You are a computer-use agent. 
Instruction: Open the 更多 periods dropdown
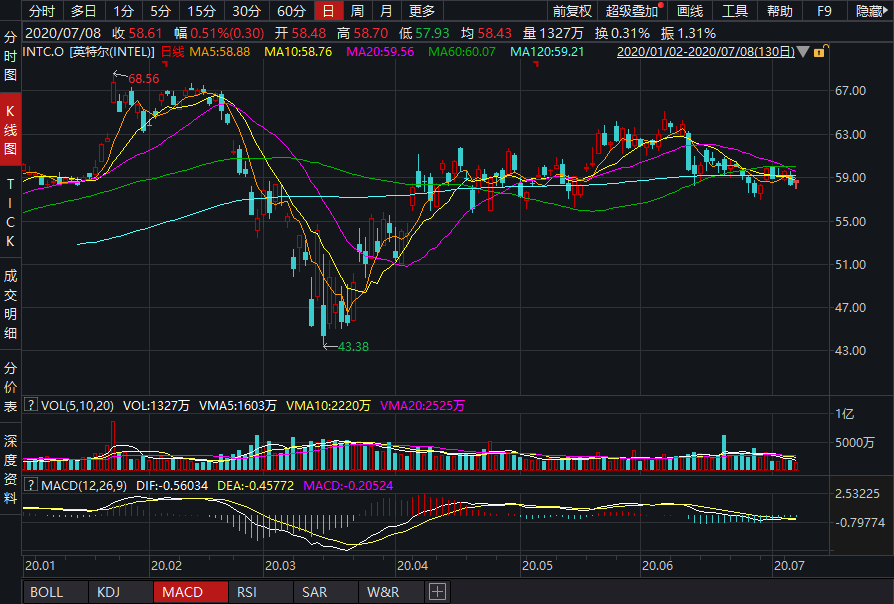click(x=423, y=11)
